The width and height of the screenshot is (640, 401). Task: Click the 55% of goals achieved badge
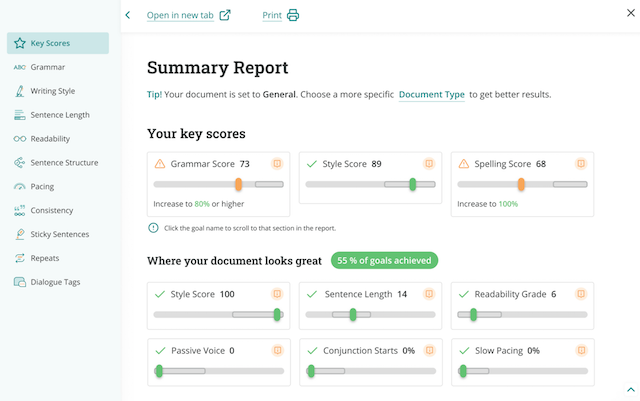click(384, 261)
